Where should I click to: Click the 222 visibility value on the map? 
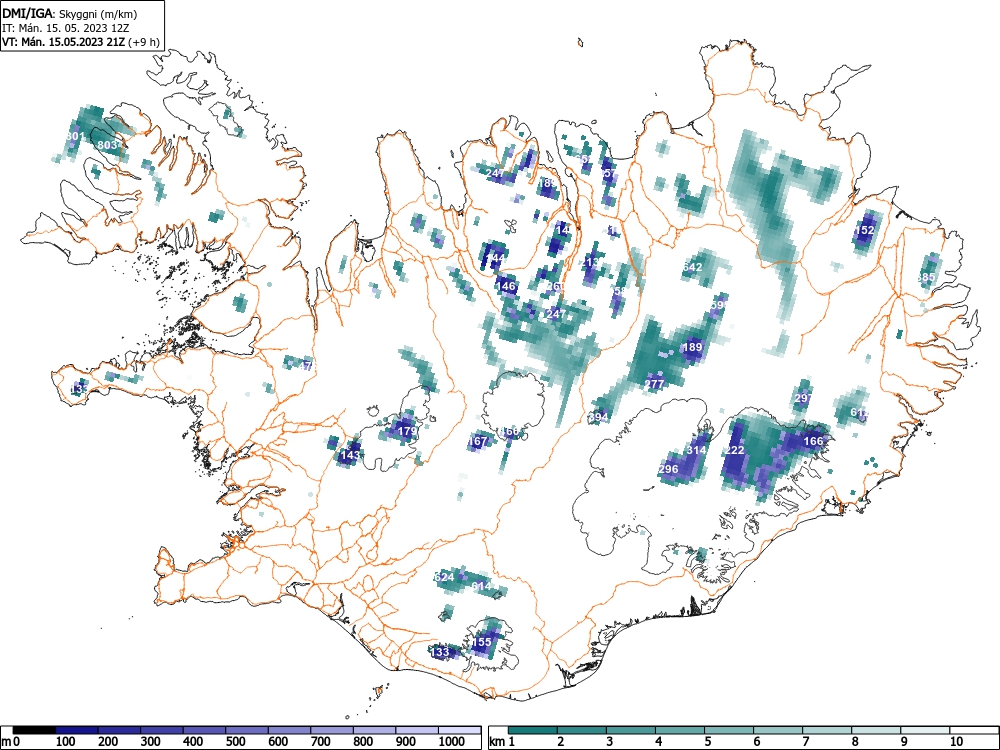735,450
